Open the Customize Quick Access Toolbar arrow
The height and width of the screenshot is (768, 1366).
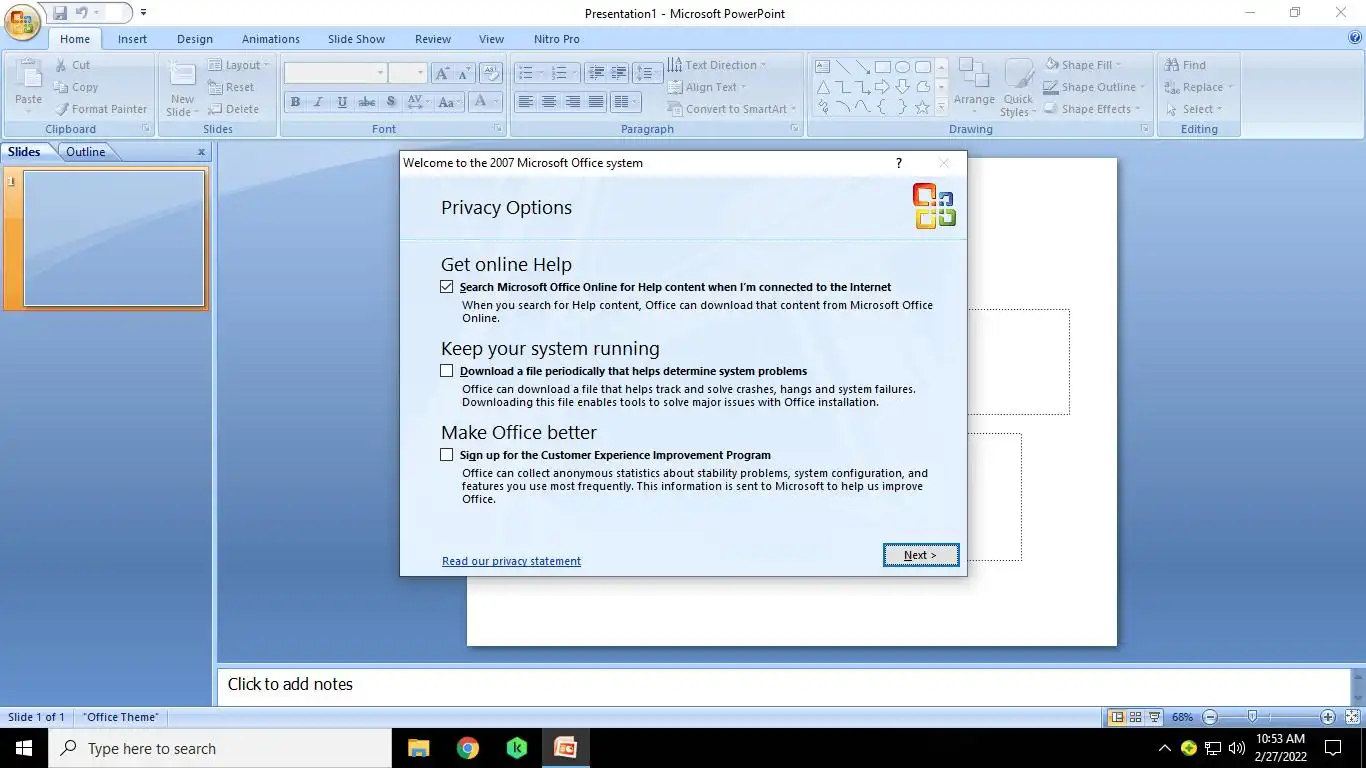143,13
